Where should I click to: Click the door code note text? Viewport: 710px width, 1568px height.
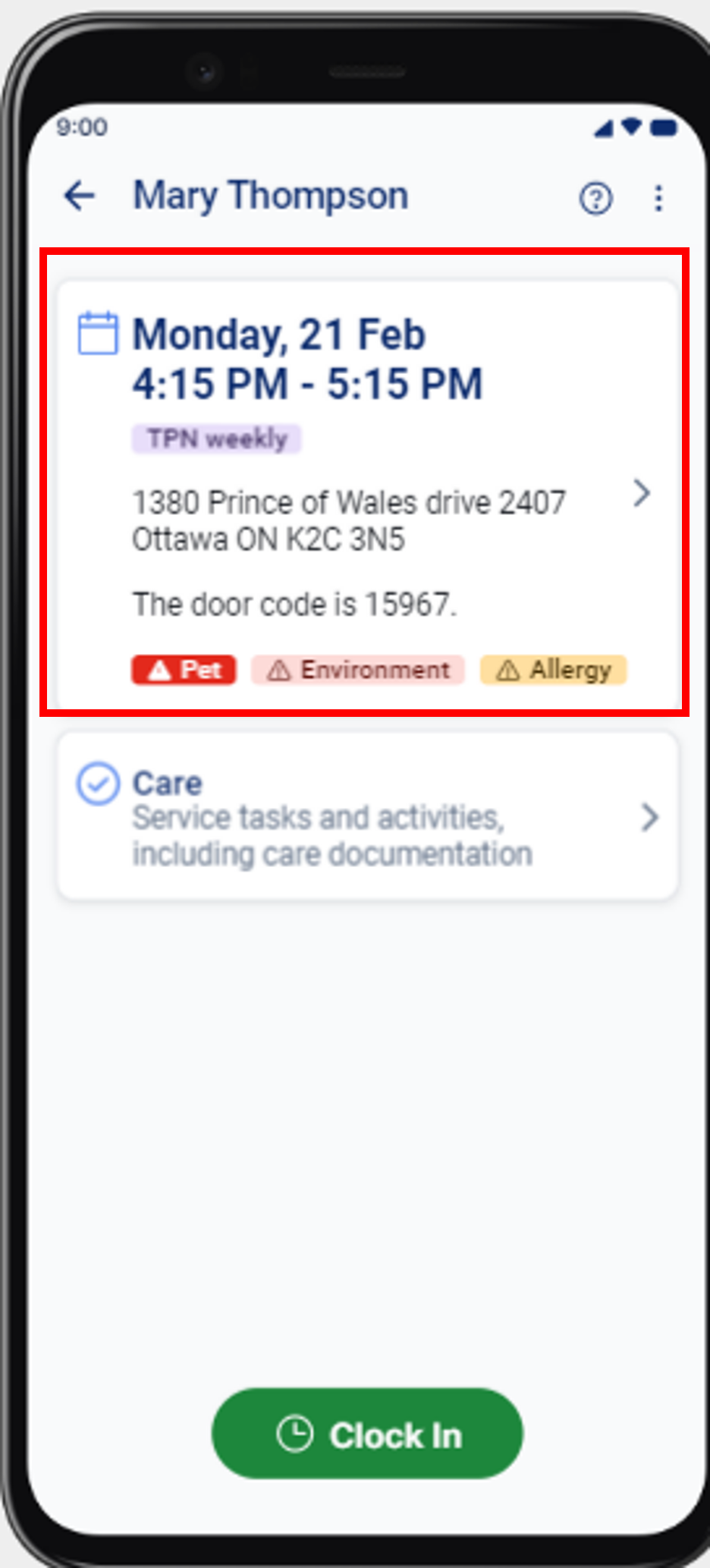pos(294,605)
